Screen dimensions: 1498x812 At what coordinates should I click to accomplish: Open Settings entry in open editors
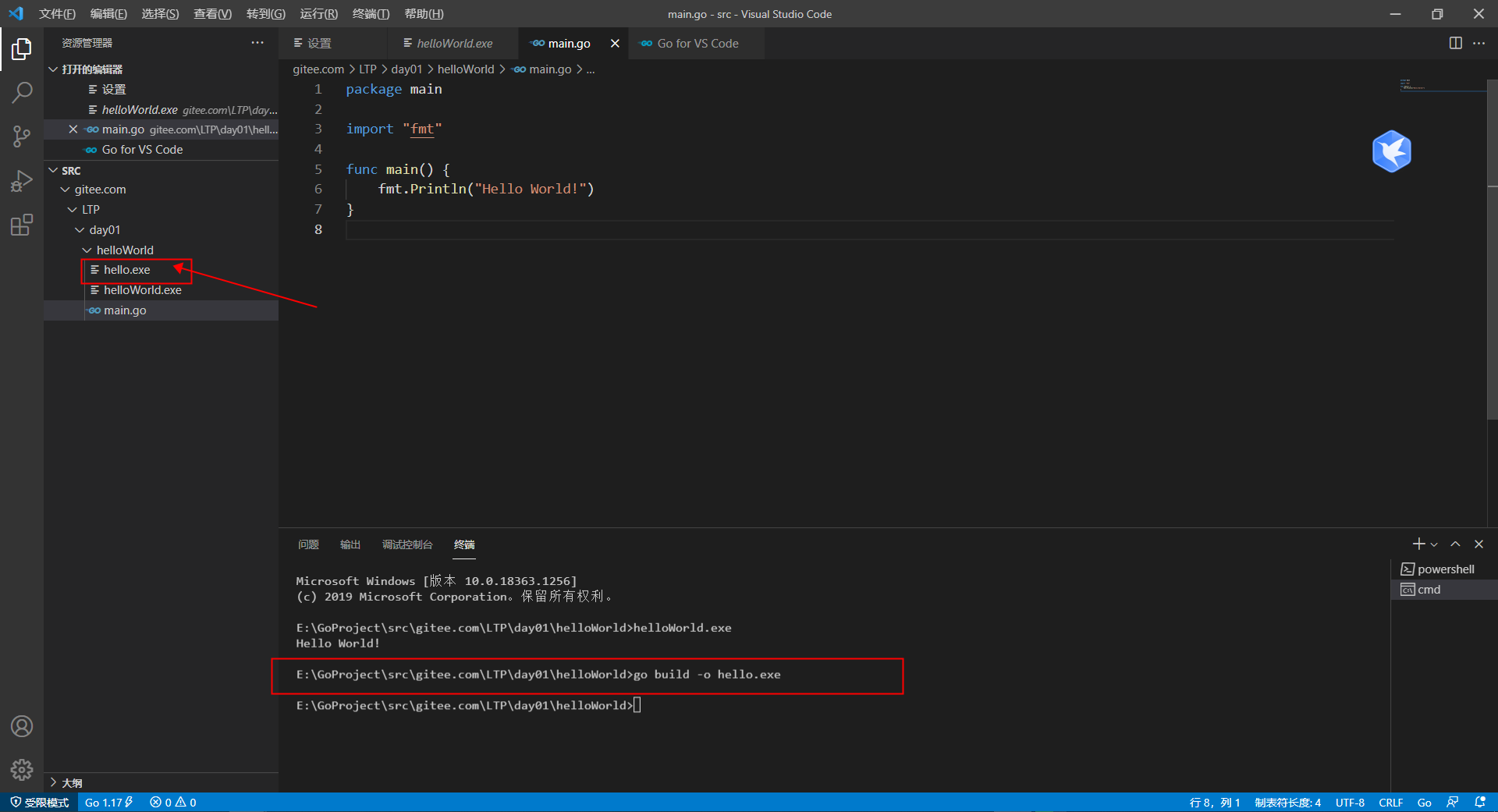[161, 90]
